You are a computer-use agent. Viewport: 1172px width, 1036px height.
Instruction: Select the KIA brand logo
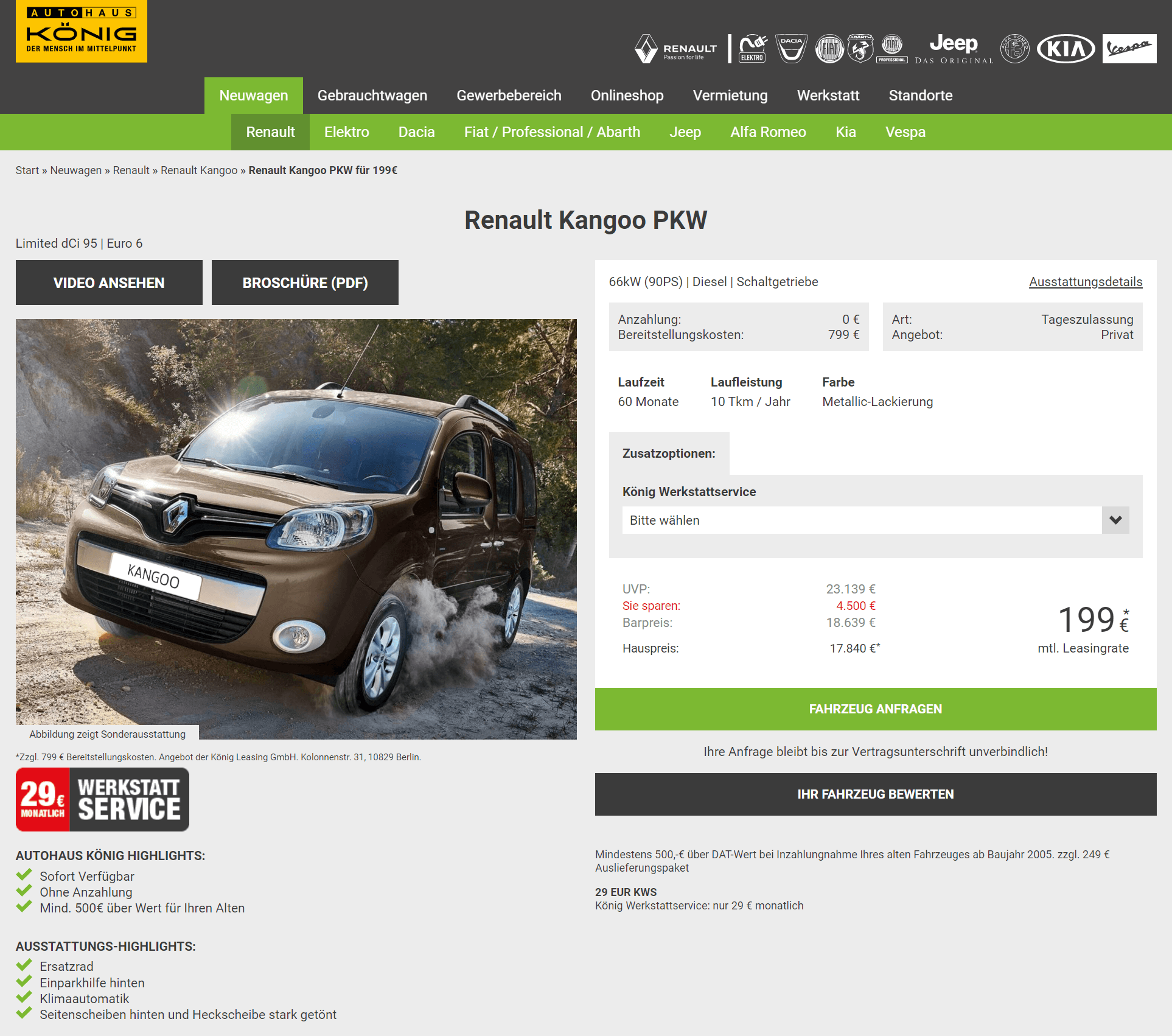[1066, 49]
